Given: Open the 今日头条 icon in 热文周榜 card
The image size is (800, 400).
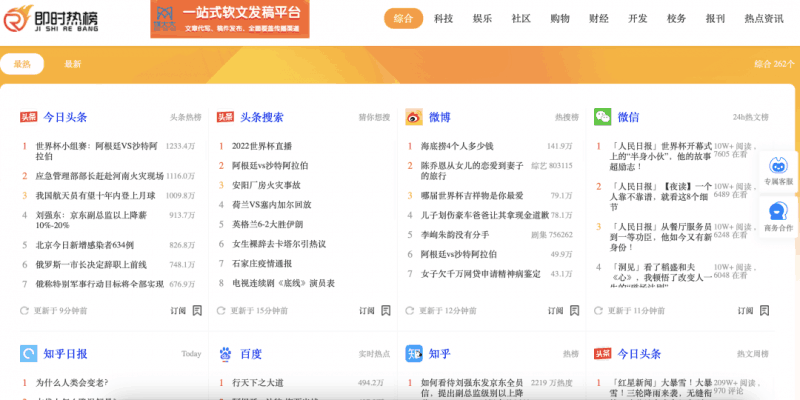Looking at the screenshot, I should (603, 354).
